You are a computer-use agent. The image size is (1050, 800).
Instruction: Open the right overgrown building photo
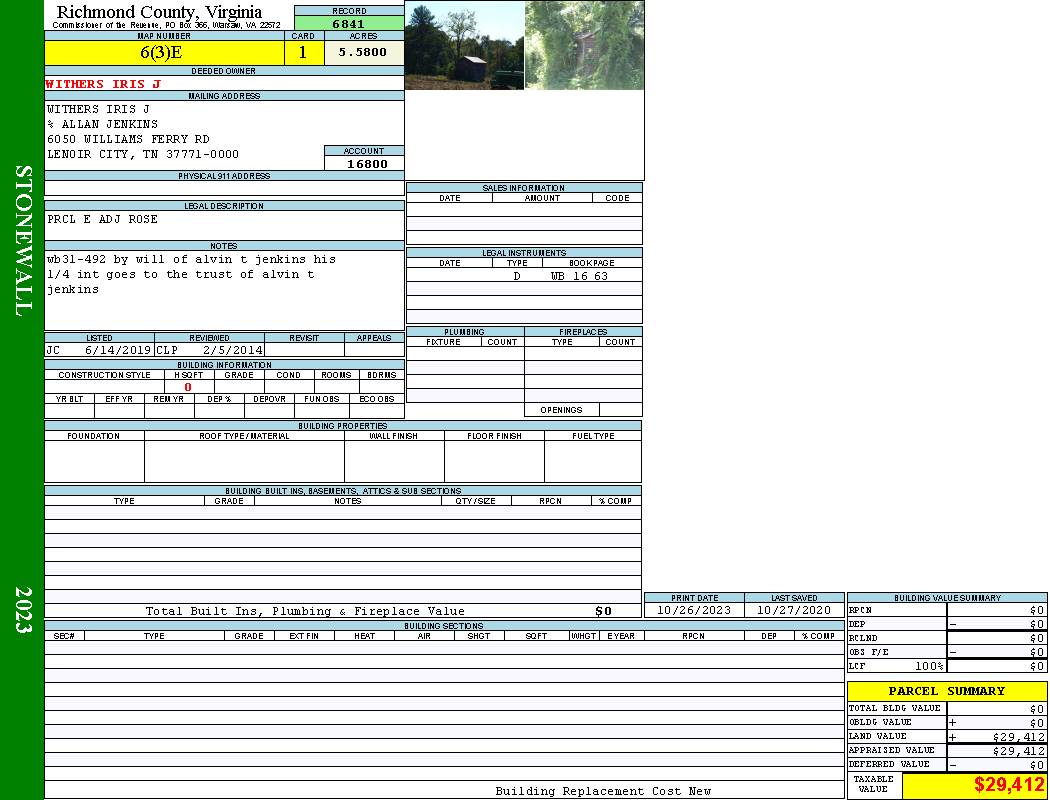coord(584,45)
